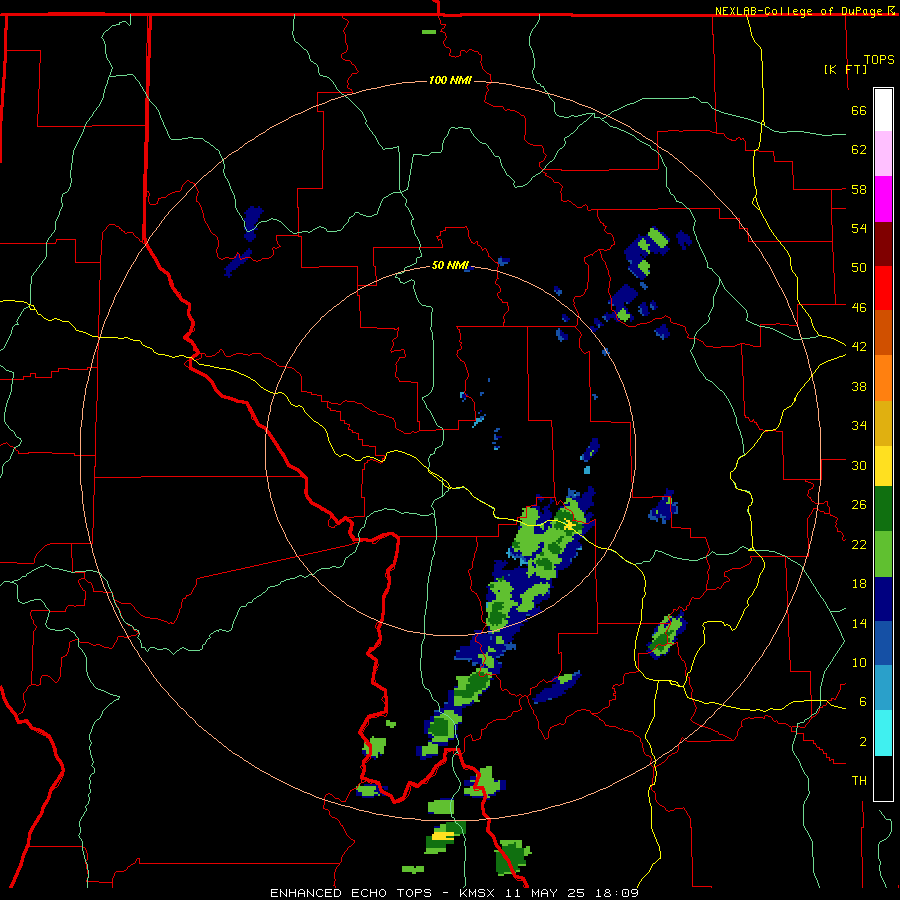Click the '26' legend value
This screenshot has width=900, height=900.
tap(859, 505)
